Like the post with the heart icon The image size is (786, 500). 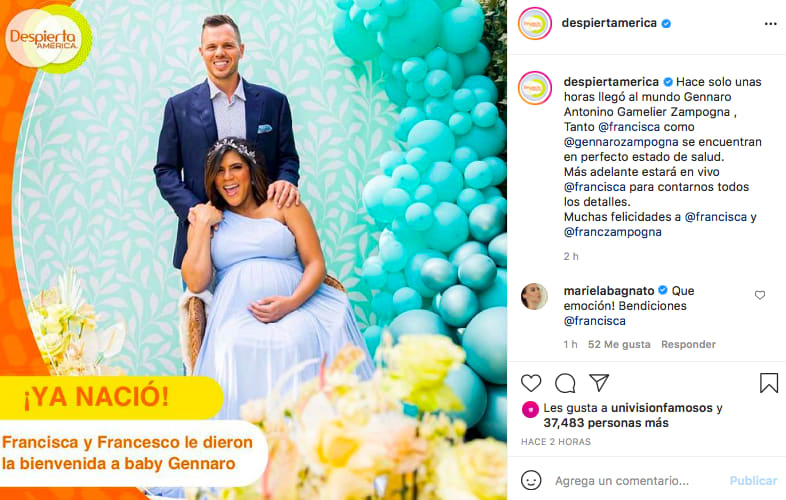coord(531,383)
